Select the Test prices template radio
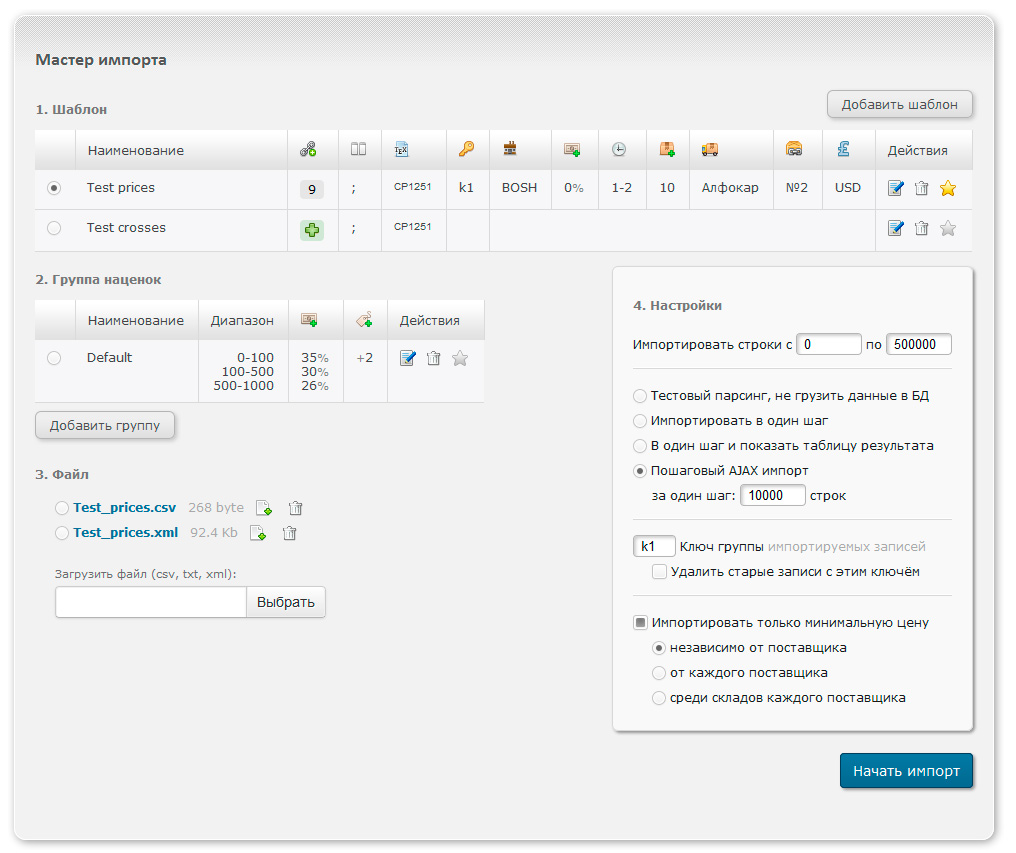The width and height of the screenshot is (1016, 853). (54, 188)
